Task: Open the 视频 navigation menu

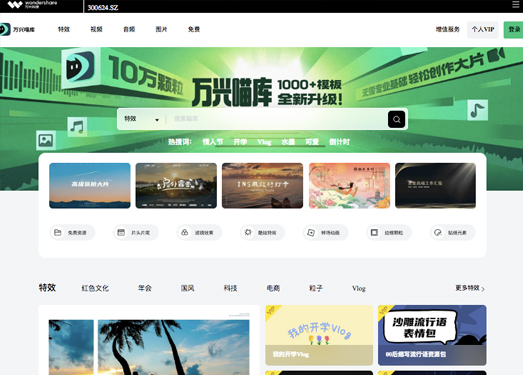Action: (96, 29)
